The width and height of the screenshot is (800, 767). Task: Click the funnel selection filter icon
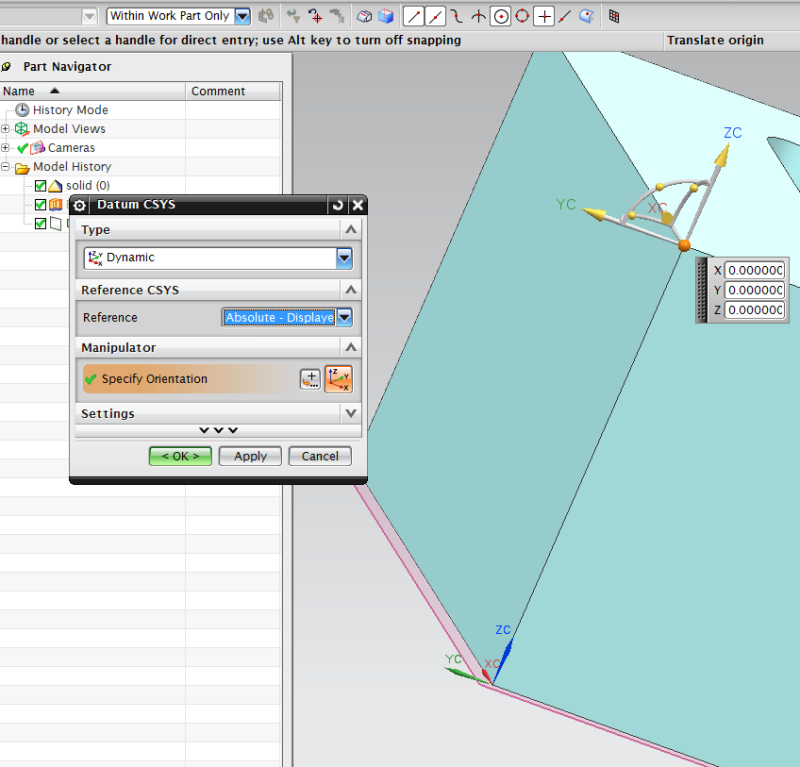pyautogui.click(x=293, y=16)
